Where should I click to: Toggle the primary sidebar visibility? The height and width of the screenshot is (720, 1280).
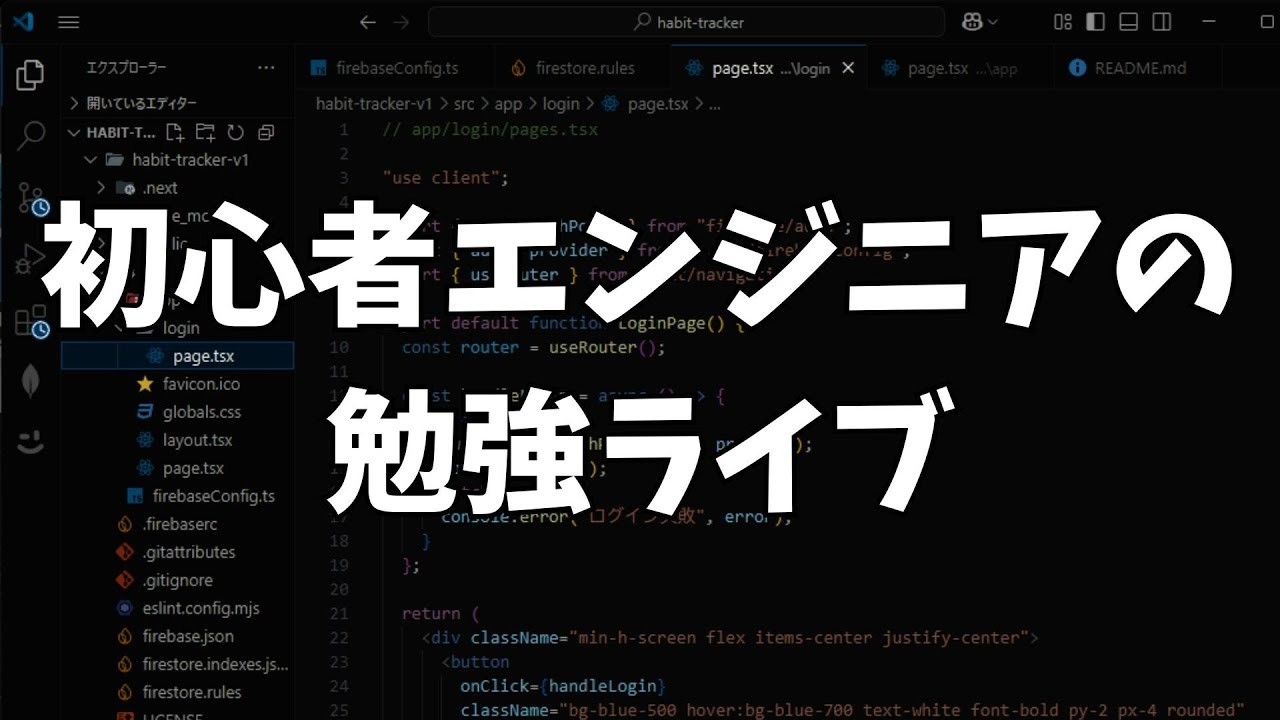tap(1095, 21)
